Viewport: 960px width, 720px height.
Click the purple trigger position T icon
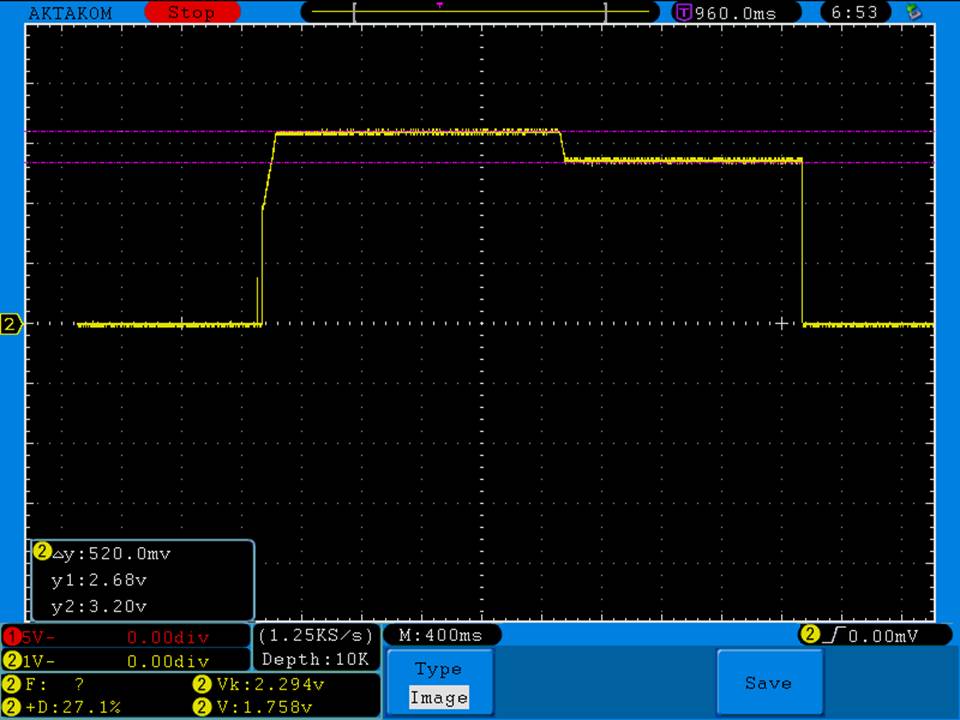click(x=684, y=13)
